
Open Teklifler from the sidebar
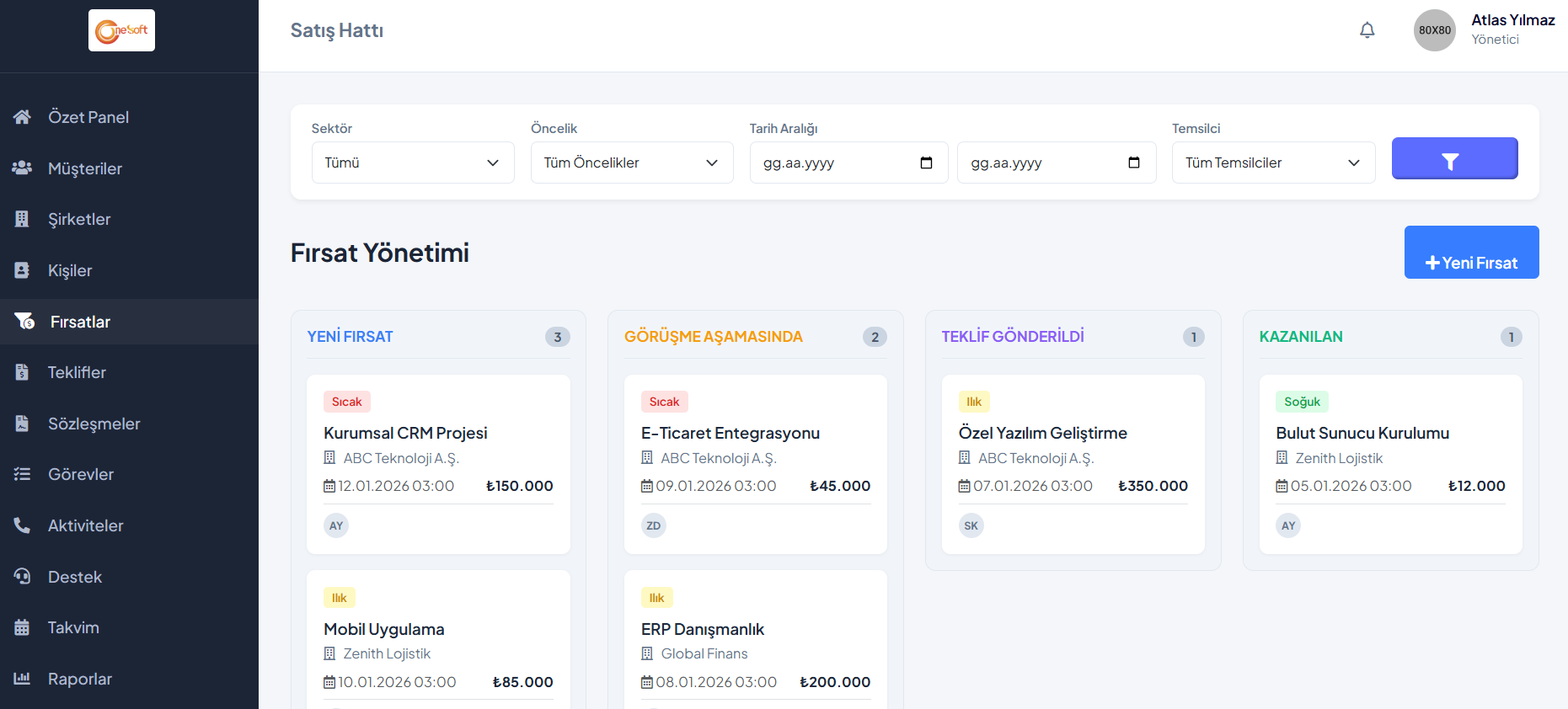[x=77, y=372]
